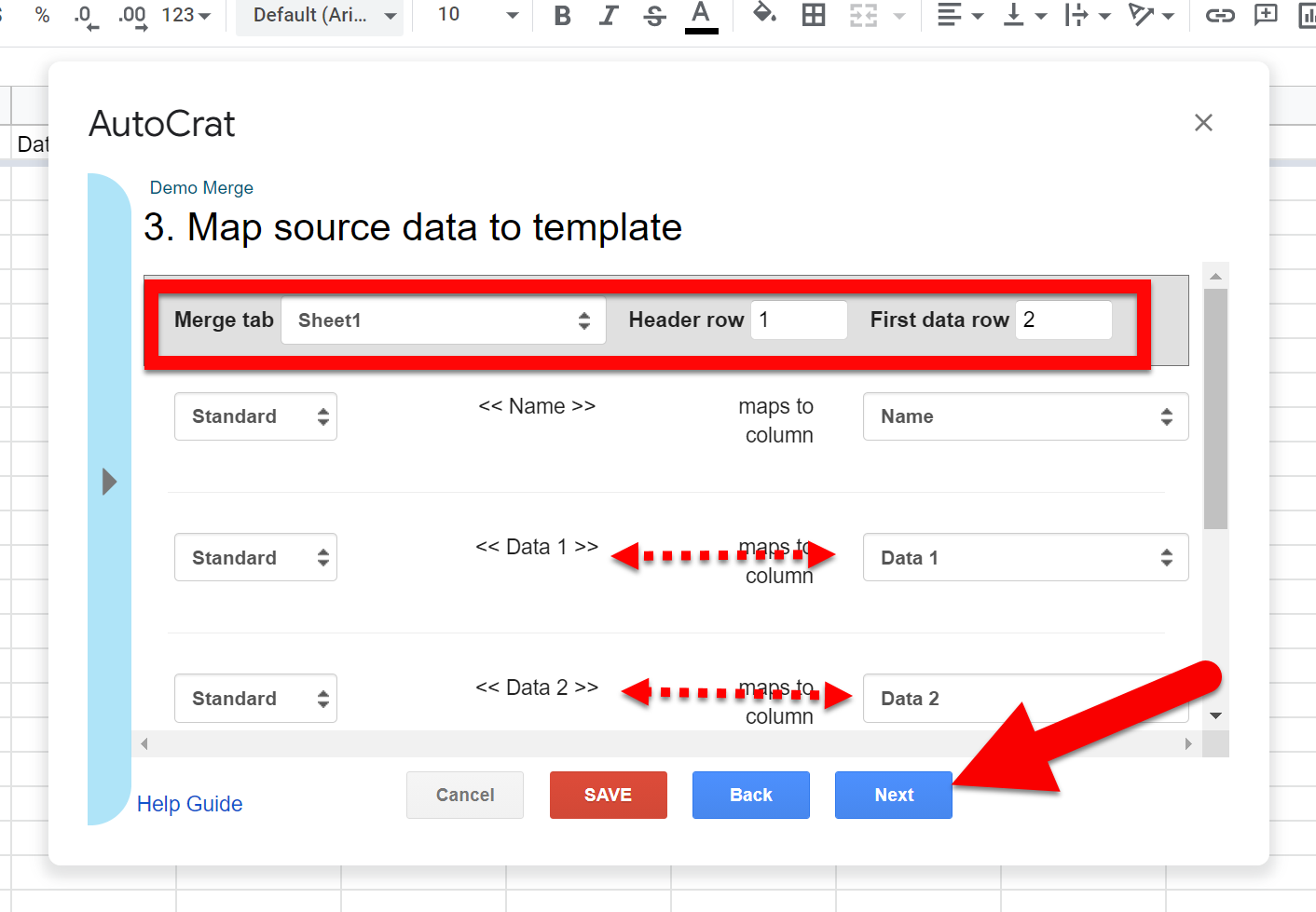Toggle italic formatting
The image size is (1316, 912).
609,16
